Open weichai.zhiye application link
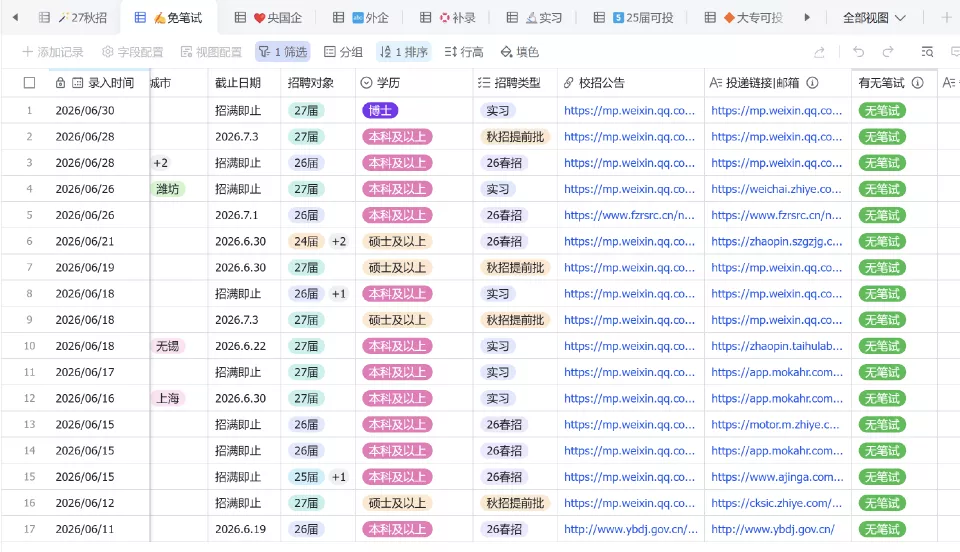 [776, 189]
